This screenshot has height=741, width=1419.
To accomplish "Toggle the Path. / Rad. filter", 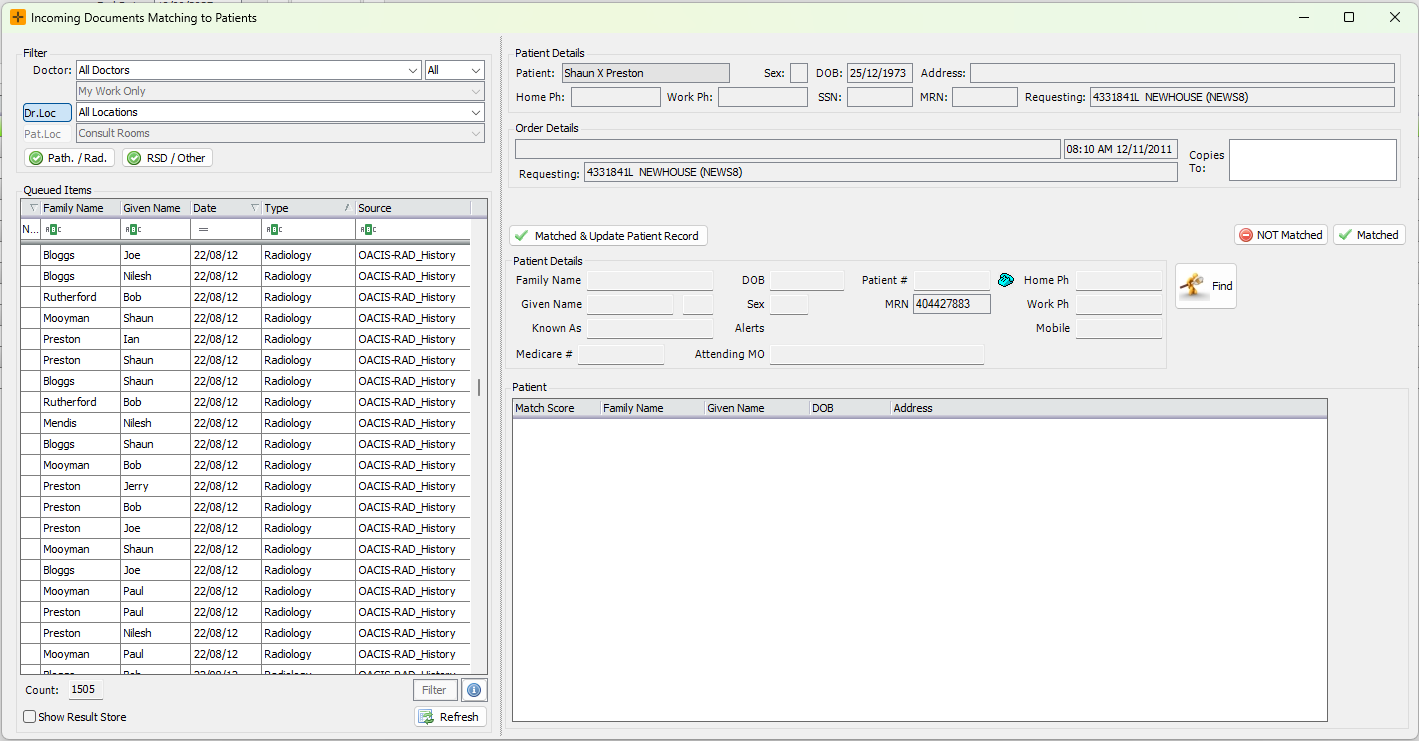I will tap(68, 158).
